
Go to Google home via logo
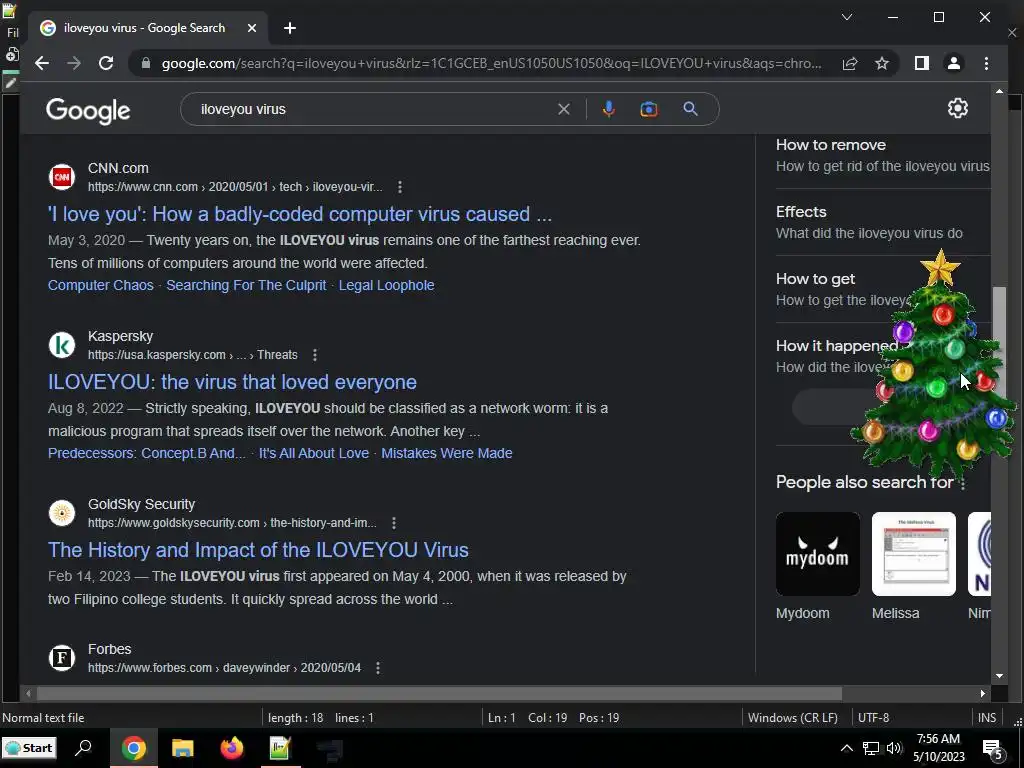[x=88, y=110]
